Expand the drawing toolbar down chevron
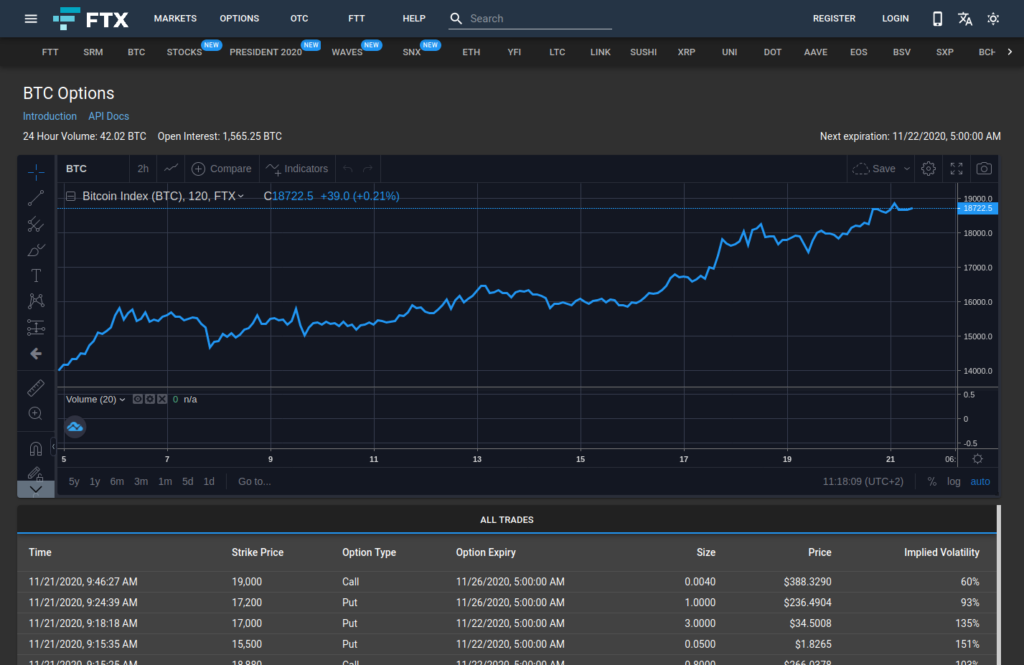The height and width of the screenshot is (665, 1024). tap(36, 489)
